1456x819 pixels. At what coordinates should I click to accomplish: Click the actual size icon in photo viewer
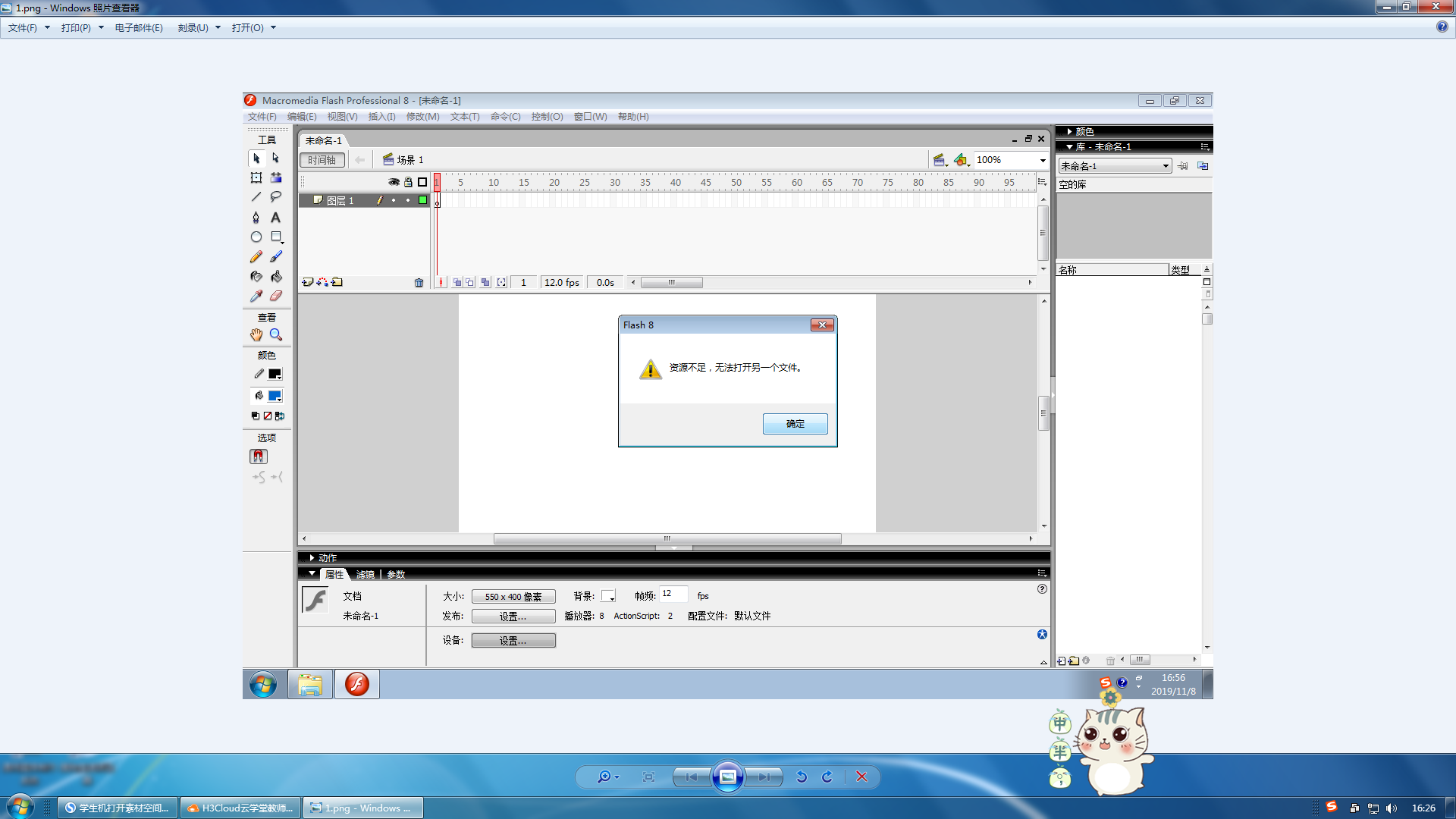click(x=648, y=777)
